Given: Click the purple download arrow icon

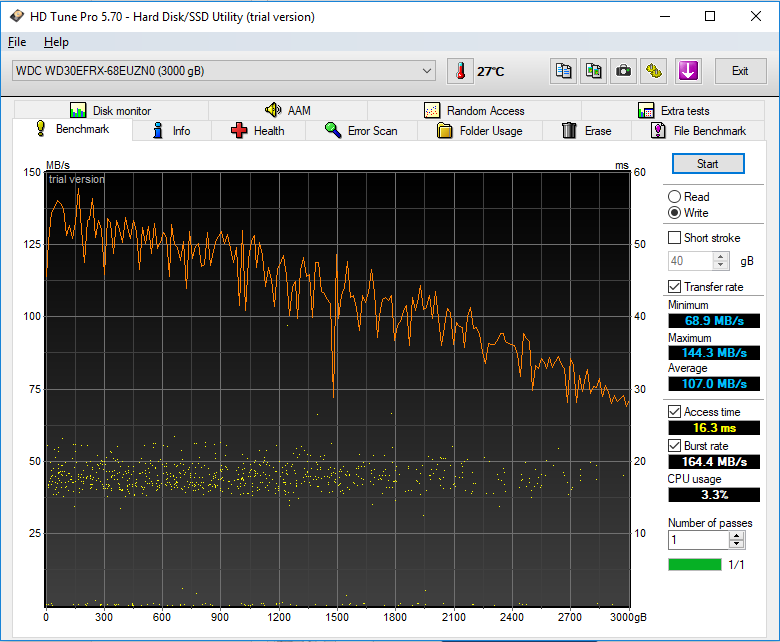Looking at the screenshot, I should coord(688,71).
